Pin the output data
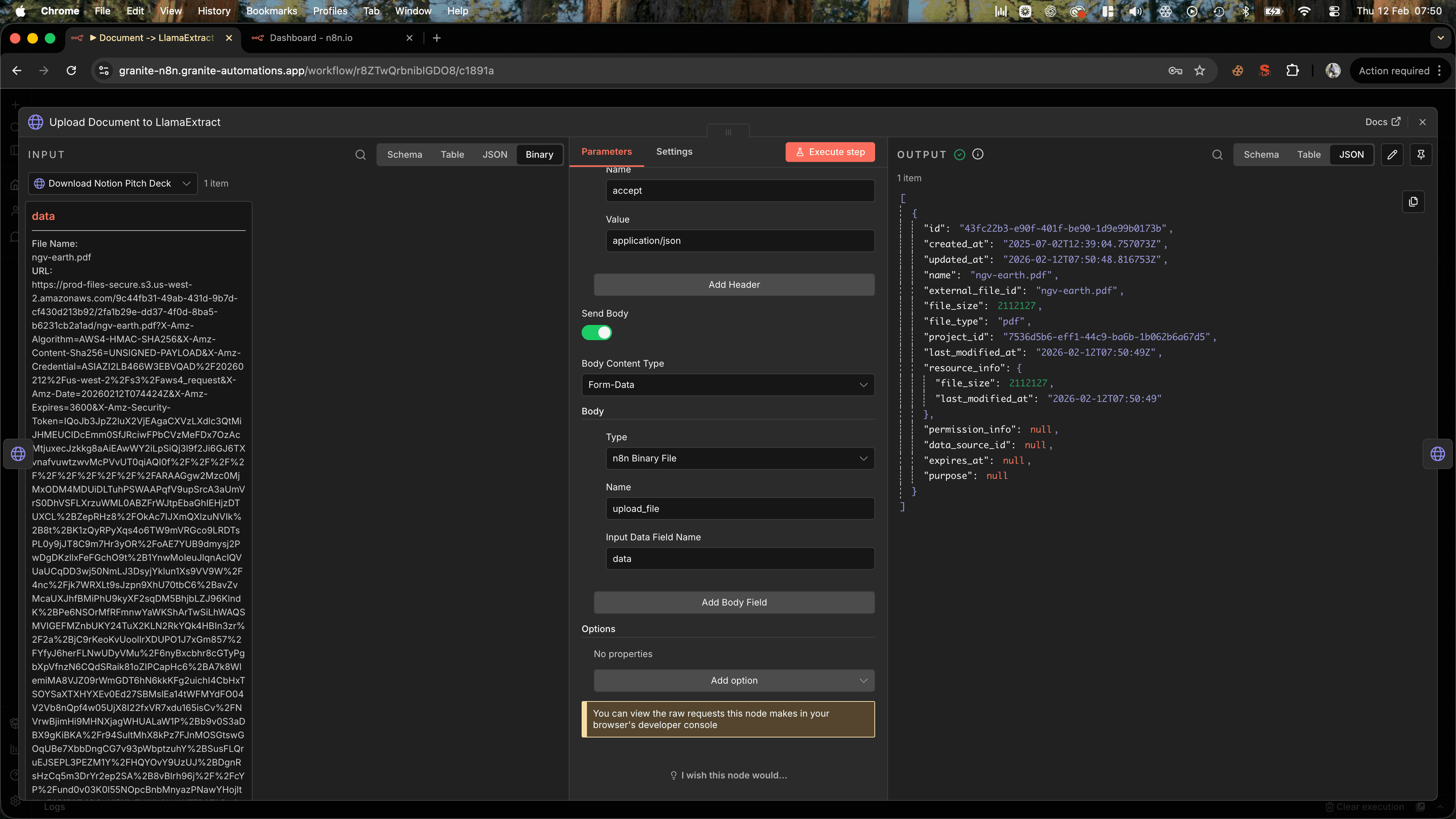The height and width of the screenshot is (819, 1456). [1421, 155]
